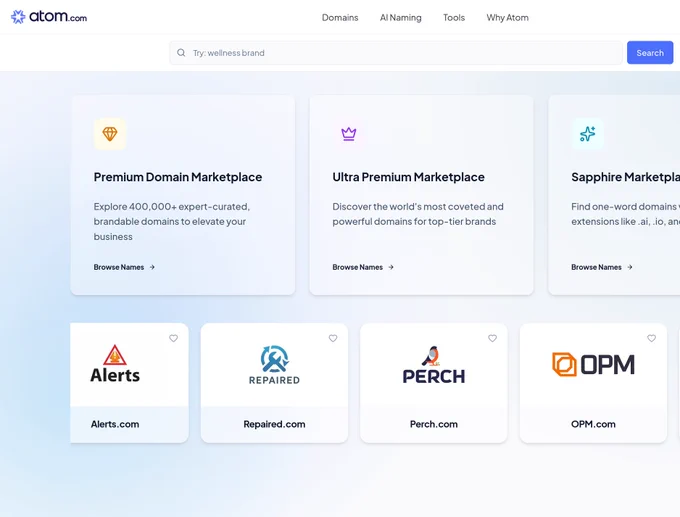Open the Repaired logo thumbnail
Viewport: 680px width, 517px height.
pyautogui.click(x=274, y=365)
